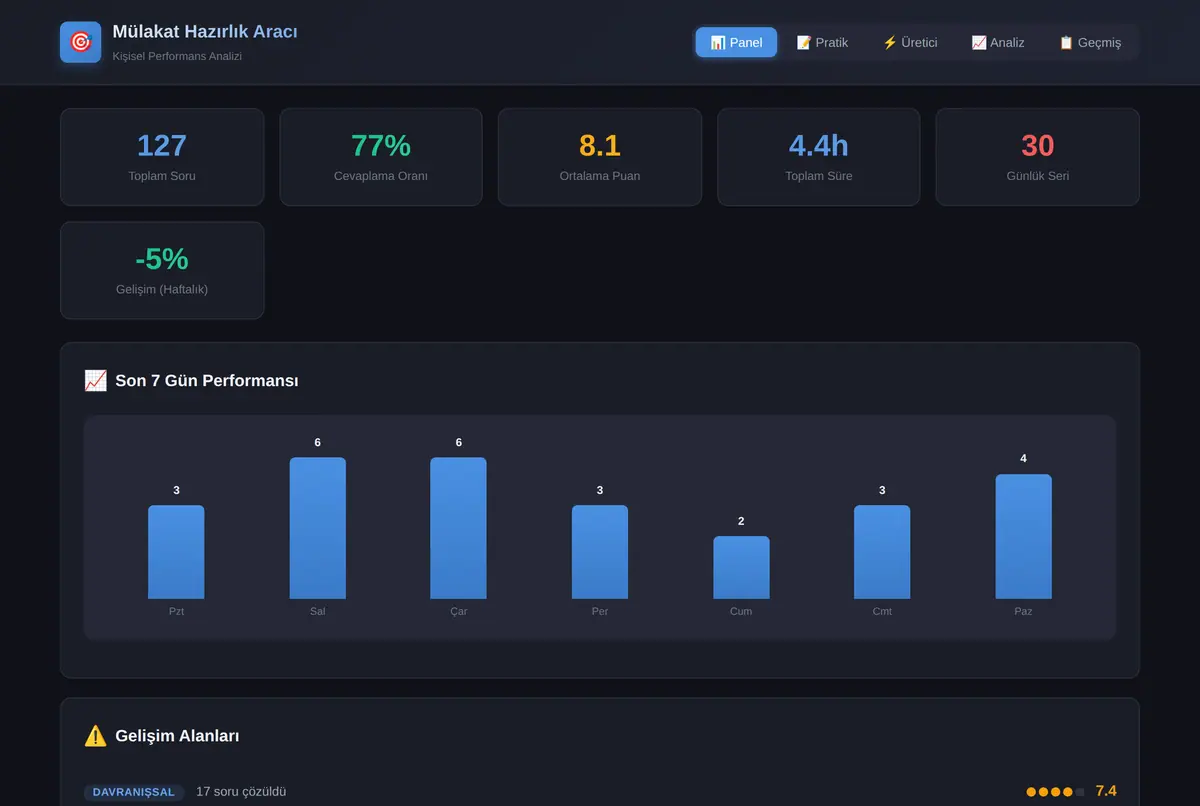Switch to the Pratik tab

tap(822, 42)
